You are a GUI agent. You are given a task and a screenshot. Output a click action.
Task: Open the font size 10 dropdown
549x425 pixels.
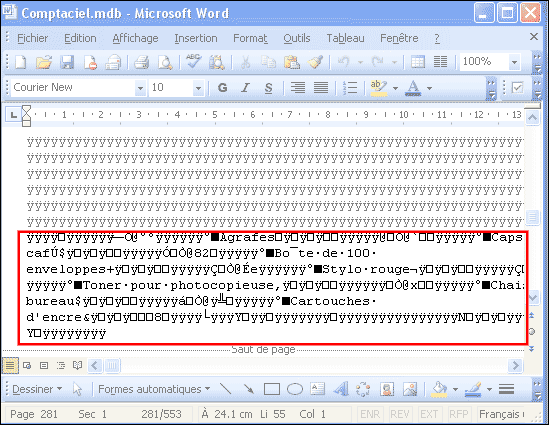pyautogui.click(x=198, y=88)
